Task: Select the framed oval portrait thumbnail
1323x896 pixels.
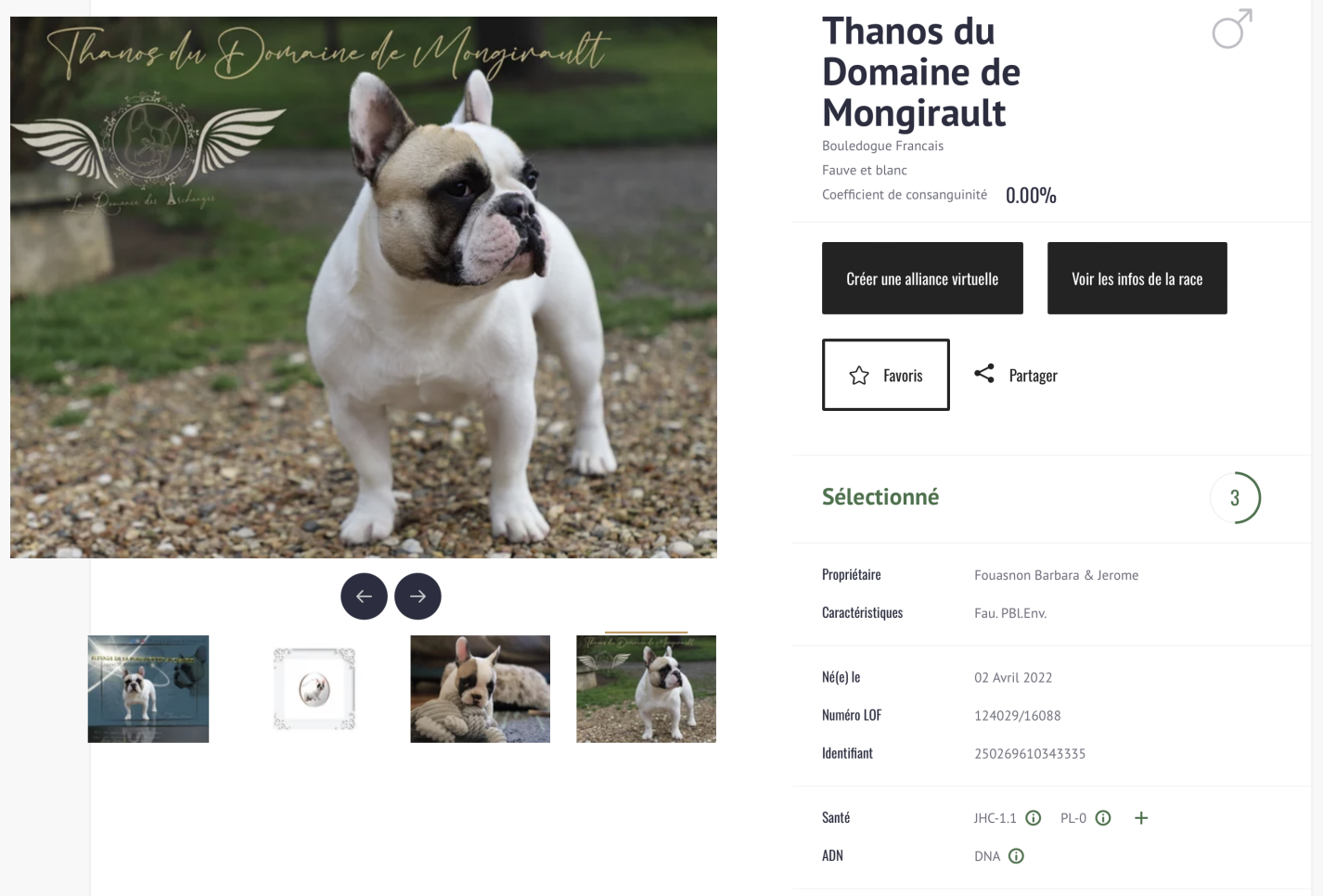Action: pyautogui.click(x=315, y=689)
